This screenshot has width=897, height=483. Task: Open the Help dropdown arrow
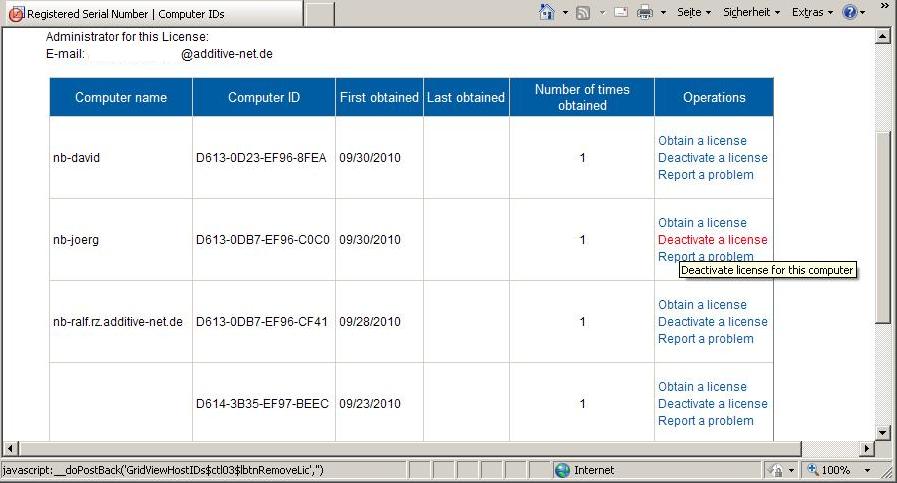[x=863, y=13]
